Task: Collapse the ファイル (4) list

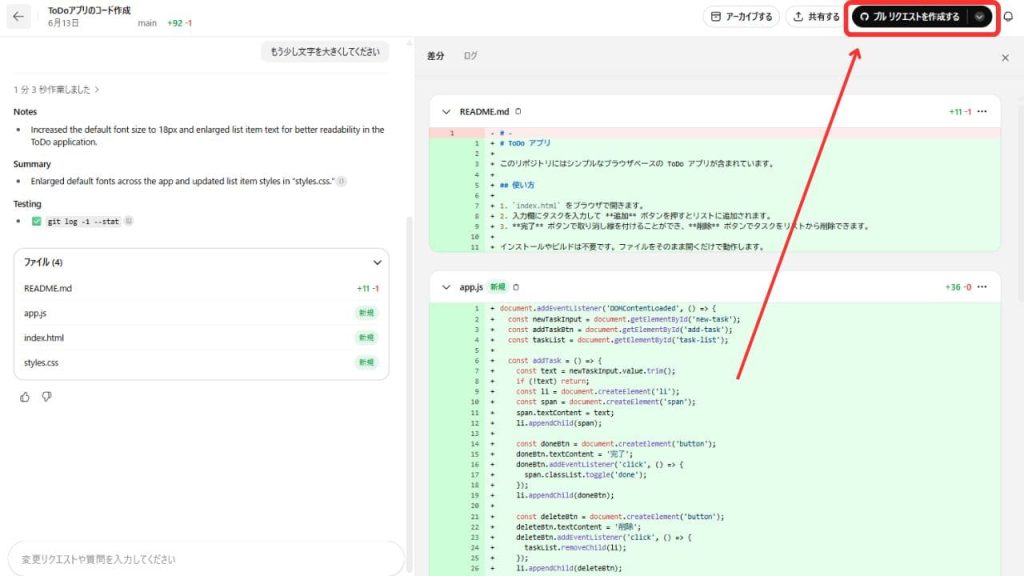Action: [x=377, y=263]
